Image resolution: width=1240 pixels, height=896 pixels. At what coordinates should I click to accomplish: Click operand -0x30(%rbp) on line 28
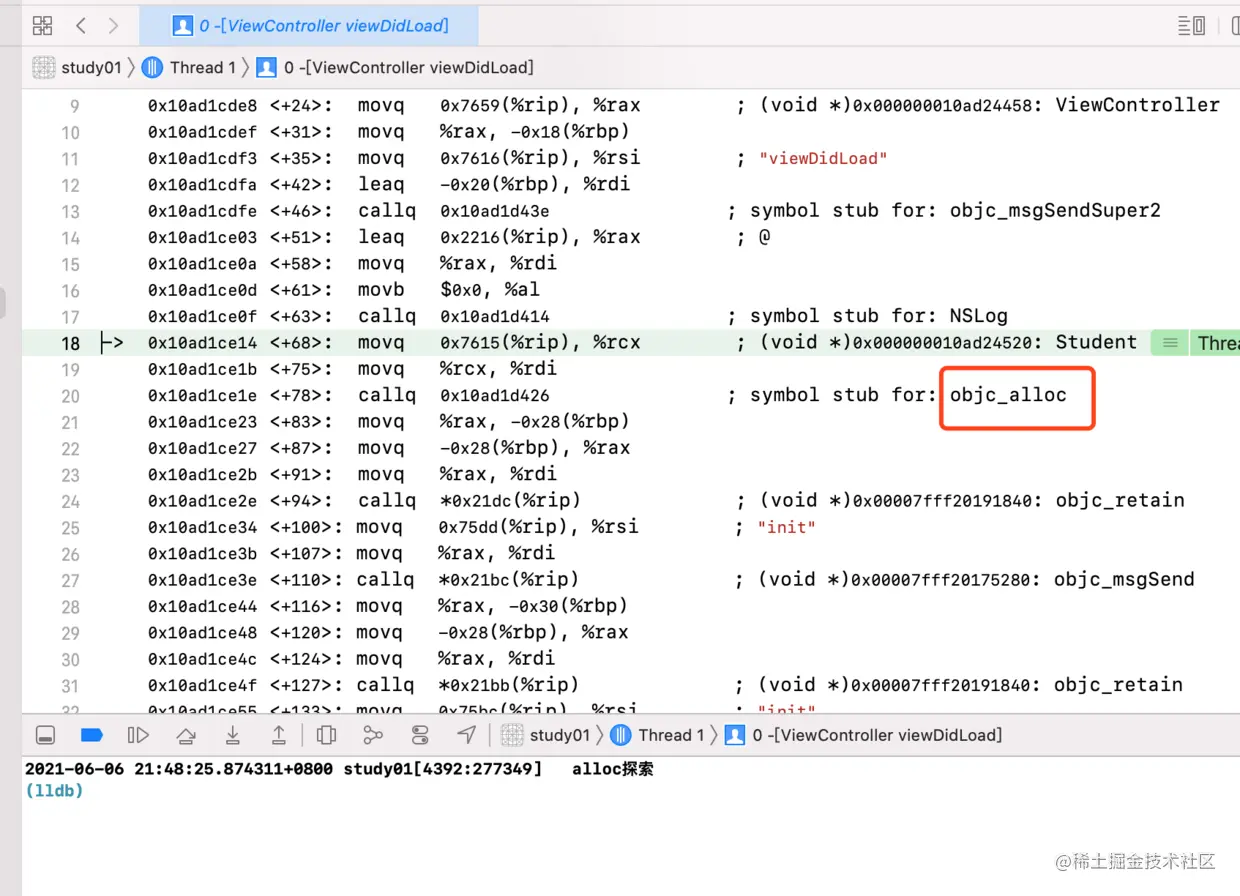click(x=569, y=606)
